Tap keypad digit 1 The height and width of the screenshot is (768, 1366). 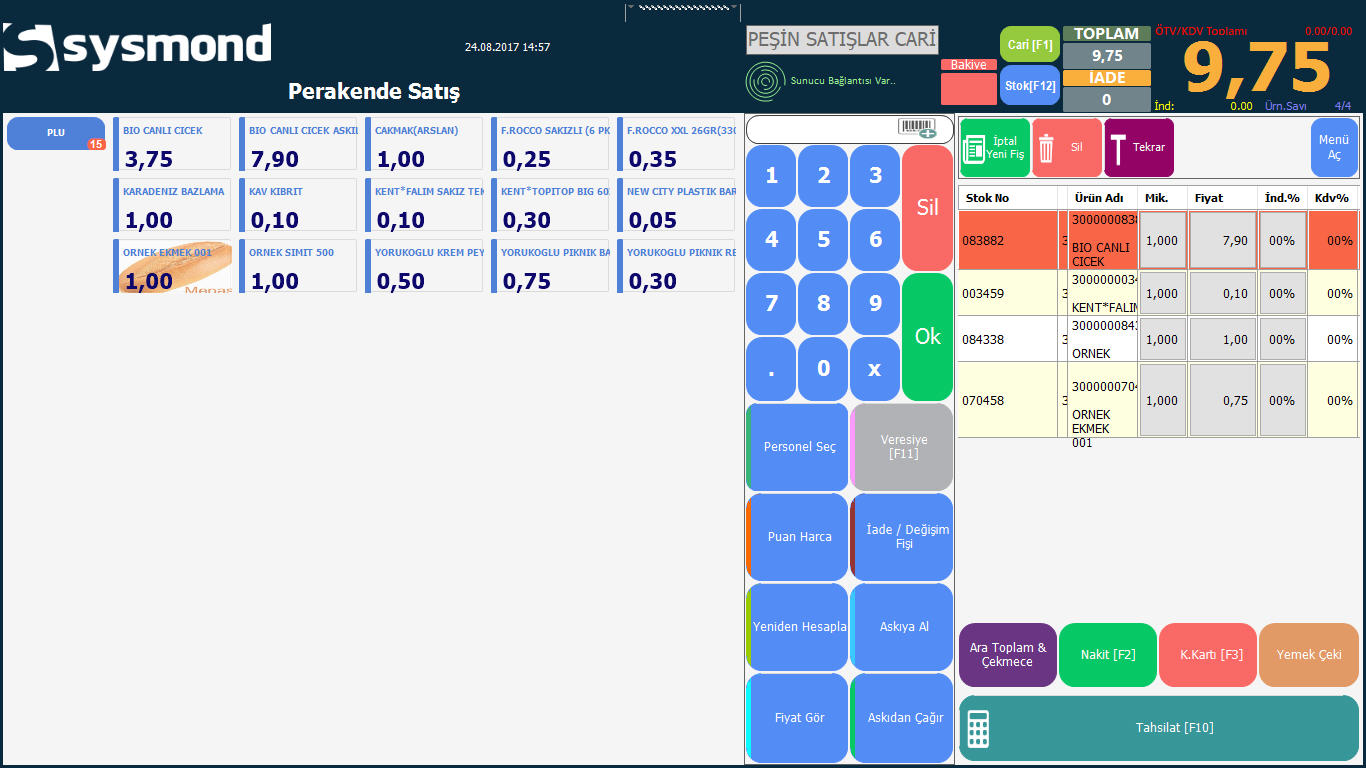tap(771, 176)
